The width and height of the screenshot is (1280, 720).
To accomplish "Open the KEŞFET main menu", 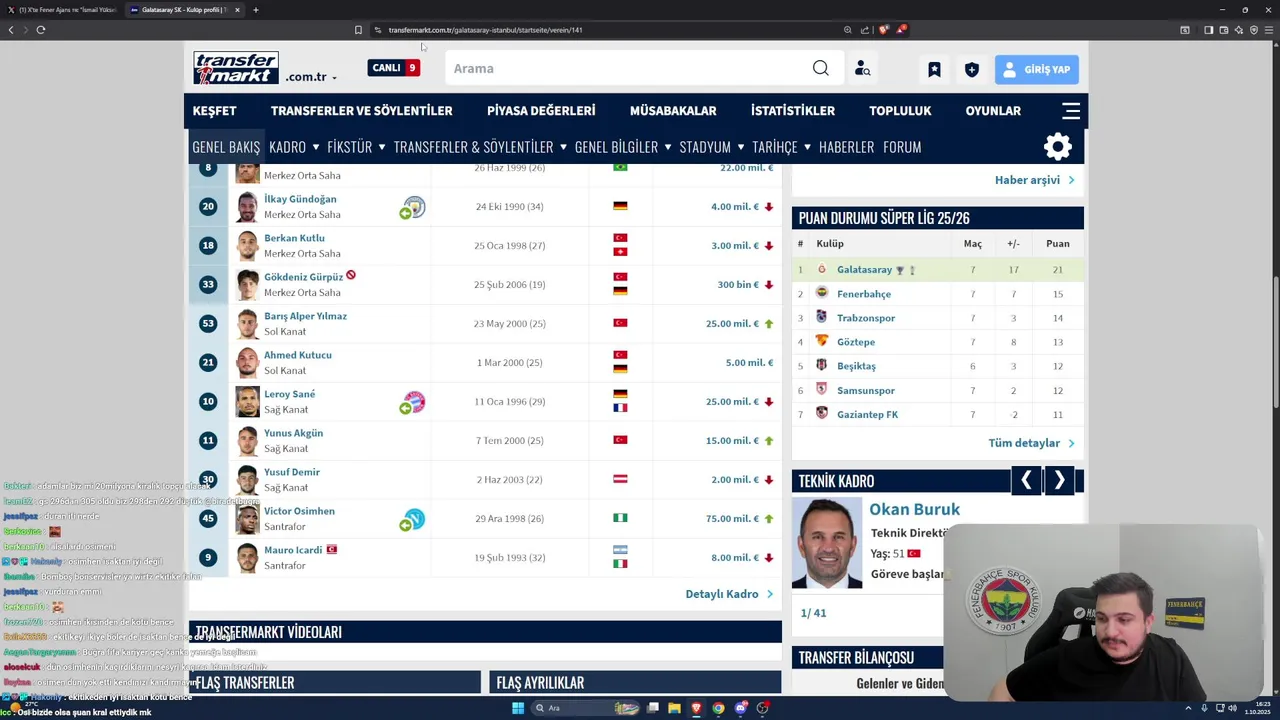I will click(x=214, y=111).
